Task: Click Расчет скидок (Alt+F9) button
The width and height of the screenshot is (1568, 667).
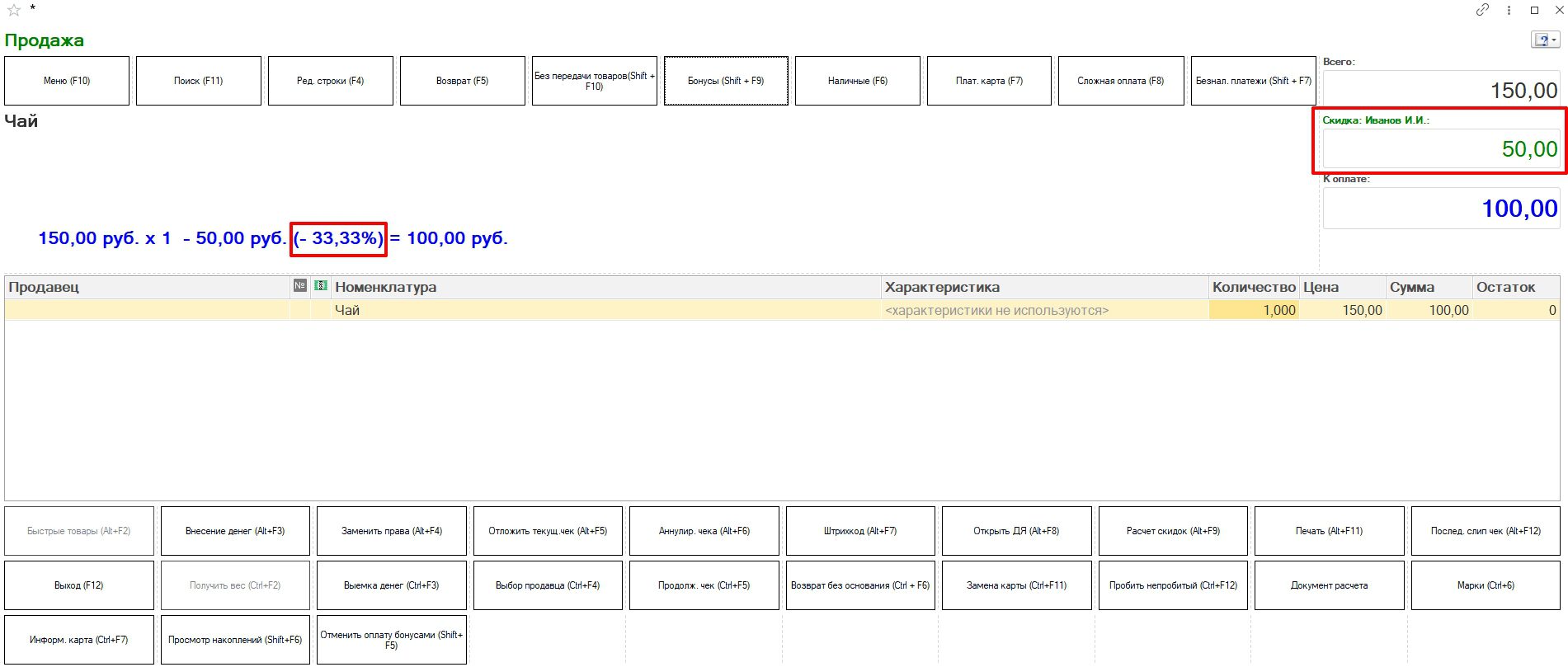Action: click(1172, 531)
